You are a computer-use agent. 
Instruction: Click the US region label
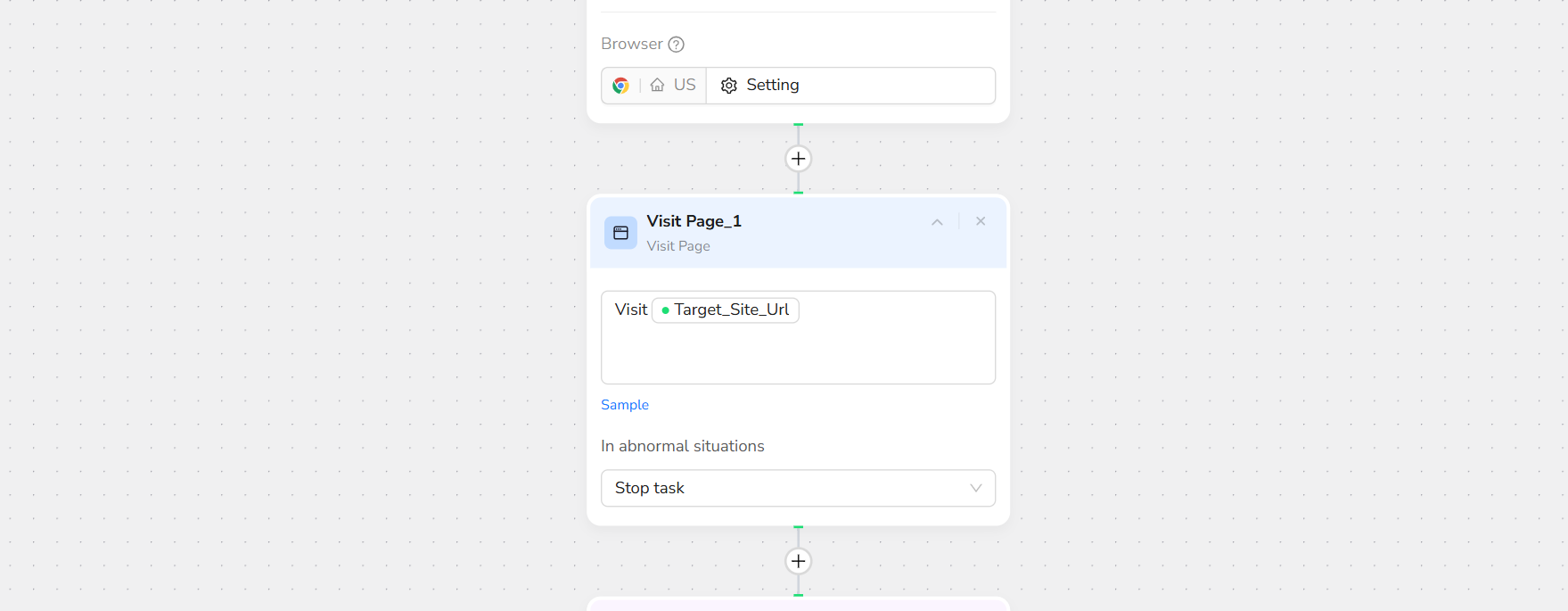[685, 86]
